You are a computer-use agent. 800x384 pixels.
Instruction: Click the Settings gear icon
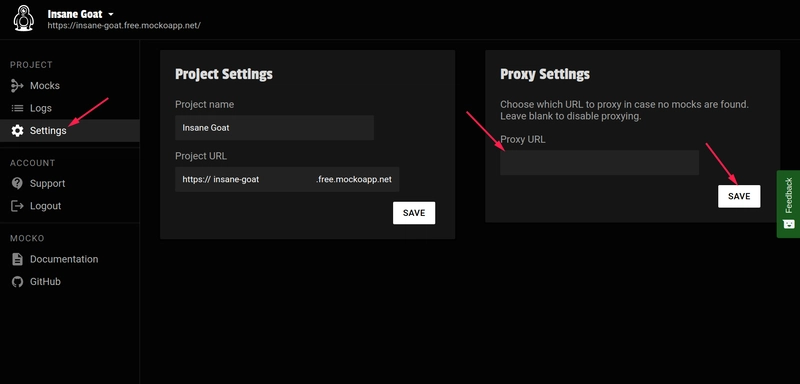tap(17, 131)
